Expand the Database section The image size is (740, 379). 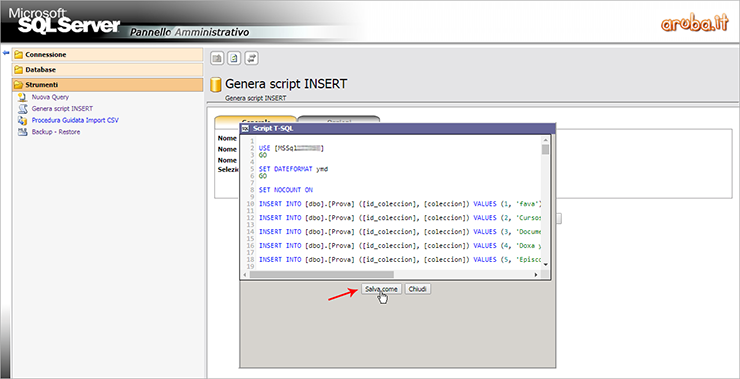coord(108,70)
